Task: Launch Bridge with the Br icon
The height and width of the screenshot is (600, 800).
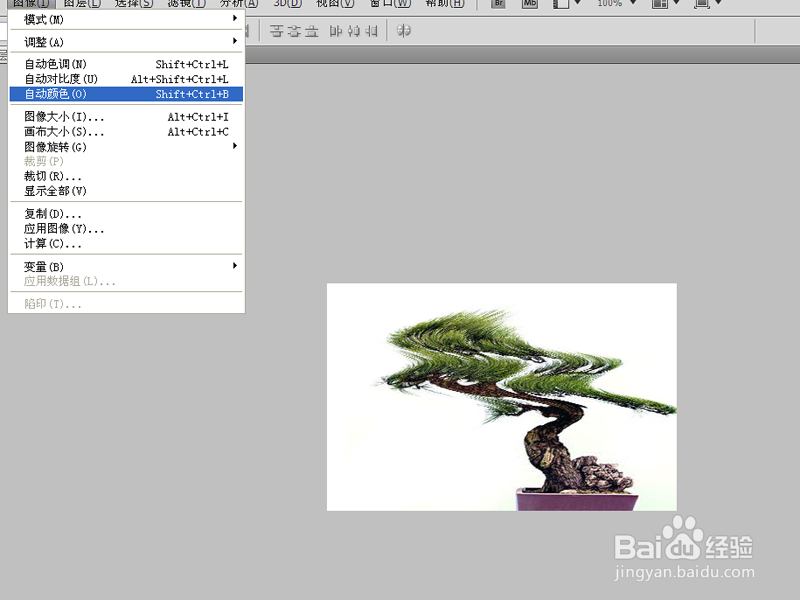Action: (x=498, y=3)
